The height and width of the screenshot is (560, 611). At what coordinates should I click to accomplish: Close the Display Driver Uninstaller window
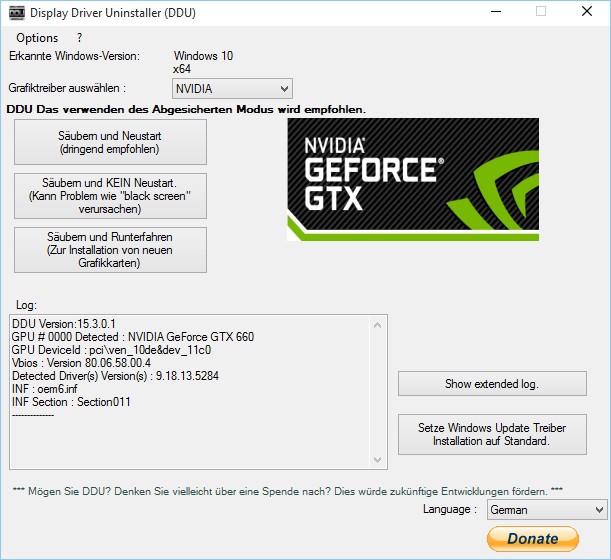587,12
